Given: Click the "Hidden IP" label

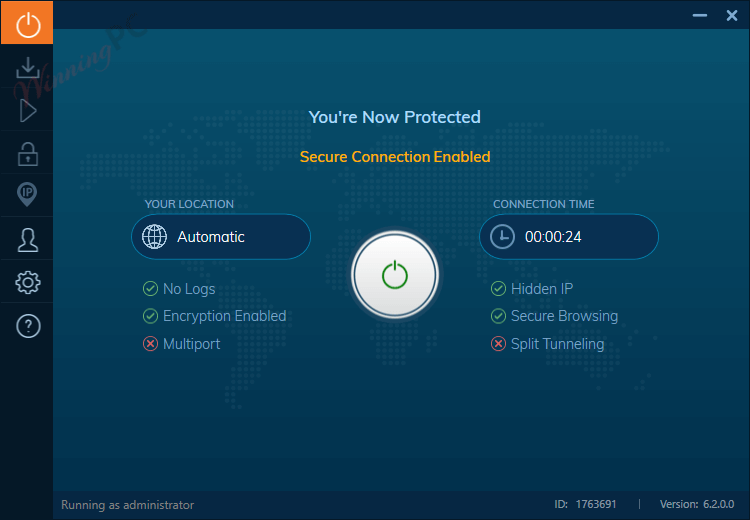Looking at the screenshot, I should [x=542, y=288].
